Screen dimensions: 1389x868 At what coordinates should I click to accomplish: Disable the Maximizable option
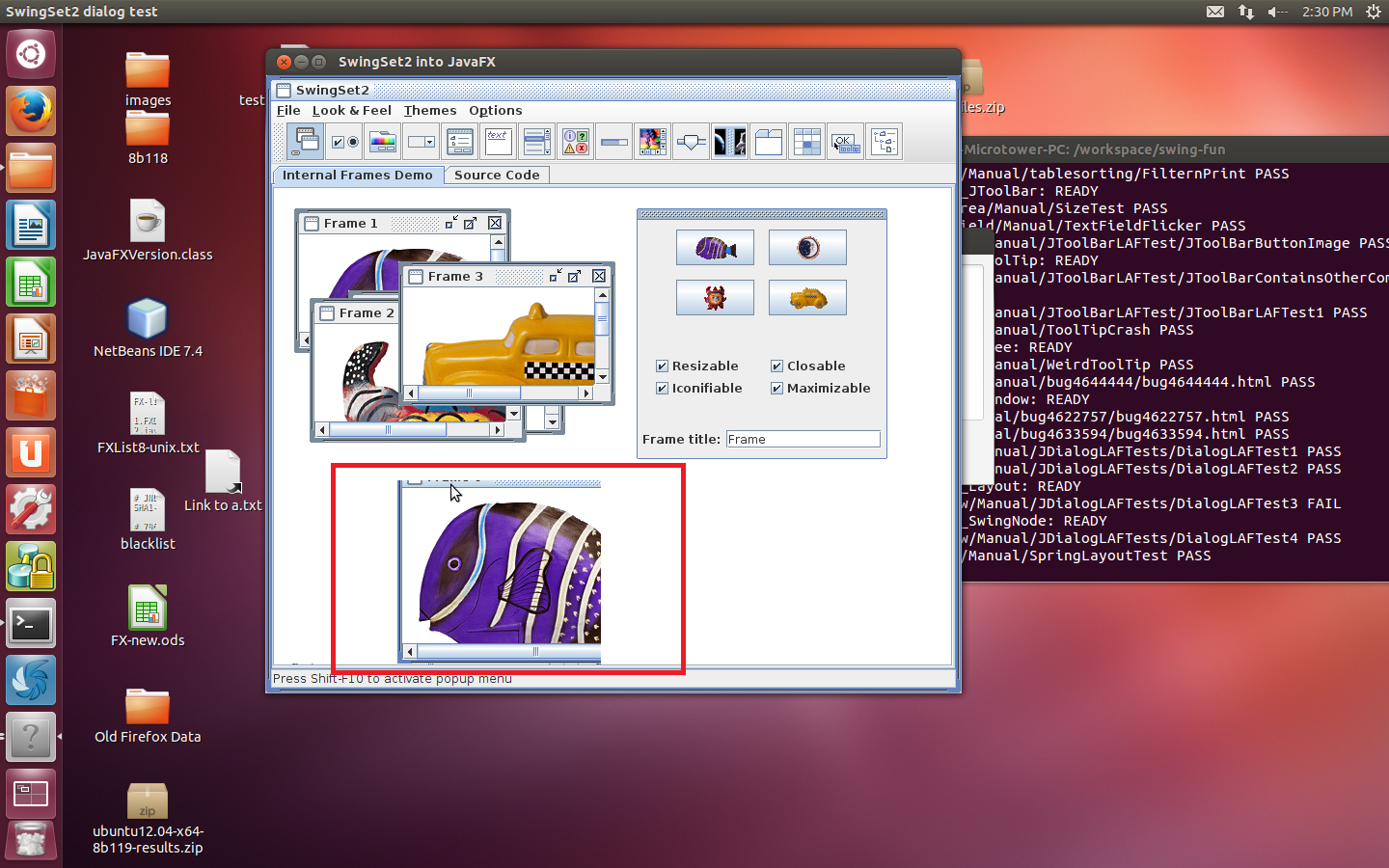click(x=777, y=389)
